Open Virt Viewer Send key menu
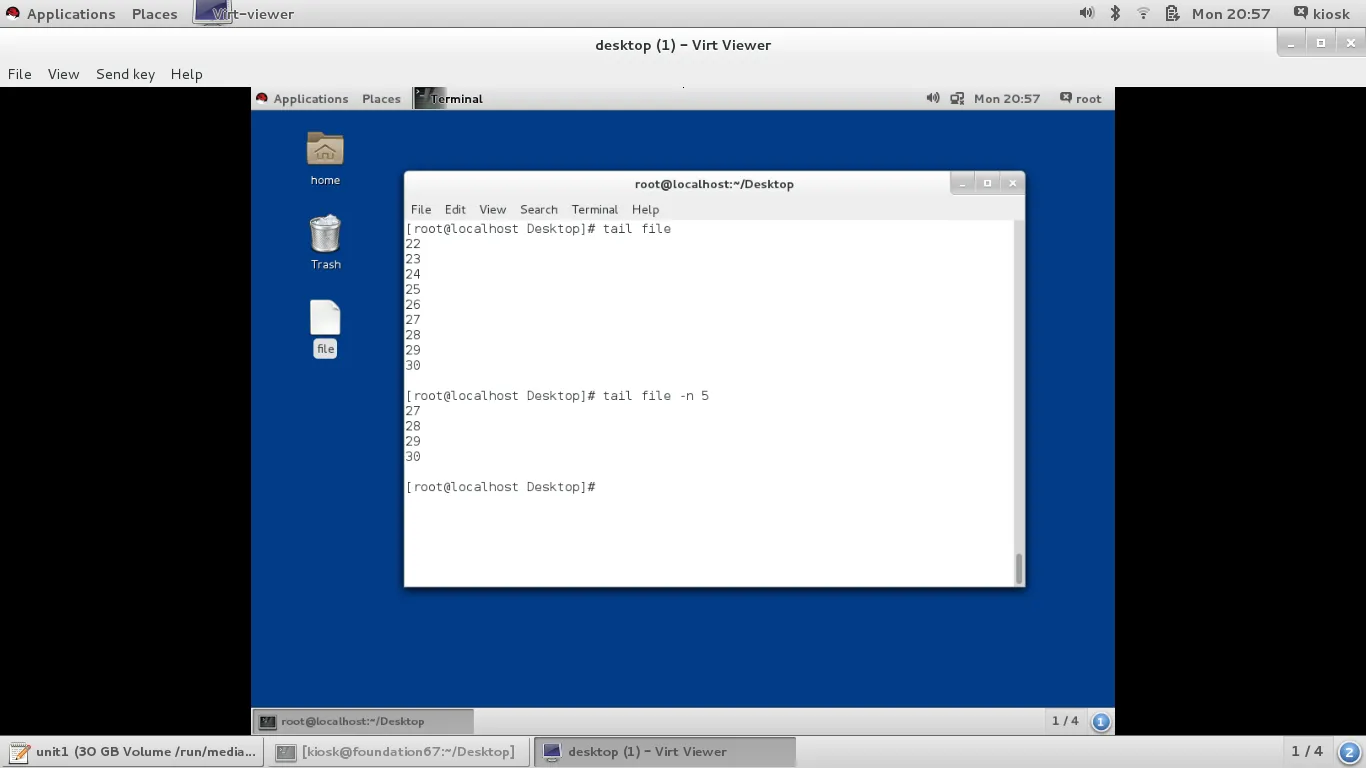This screenshot has width=1366, height=768. point(125,74)
